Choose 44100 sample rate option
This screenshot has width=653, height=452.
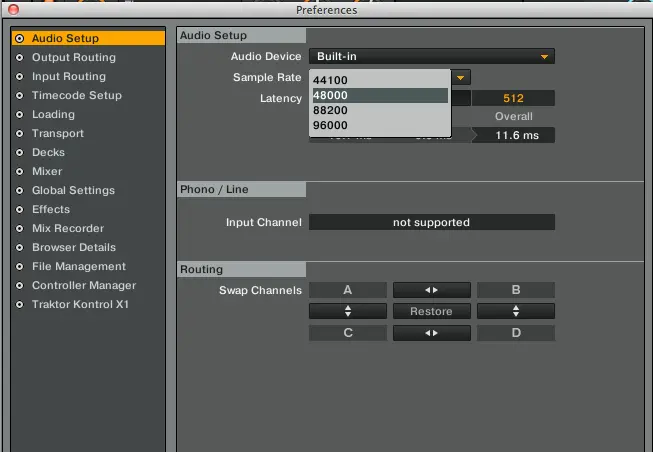pyautogui.click(x=379, y=79)
